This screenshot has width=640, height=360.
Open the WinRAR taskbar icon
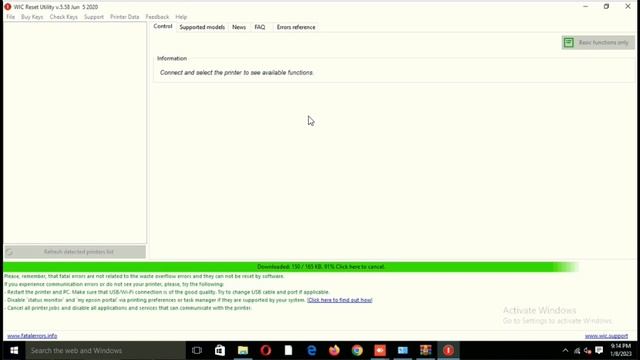pos(426,351)
